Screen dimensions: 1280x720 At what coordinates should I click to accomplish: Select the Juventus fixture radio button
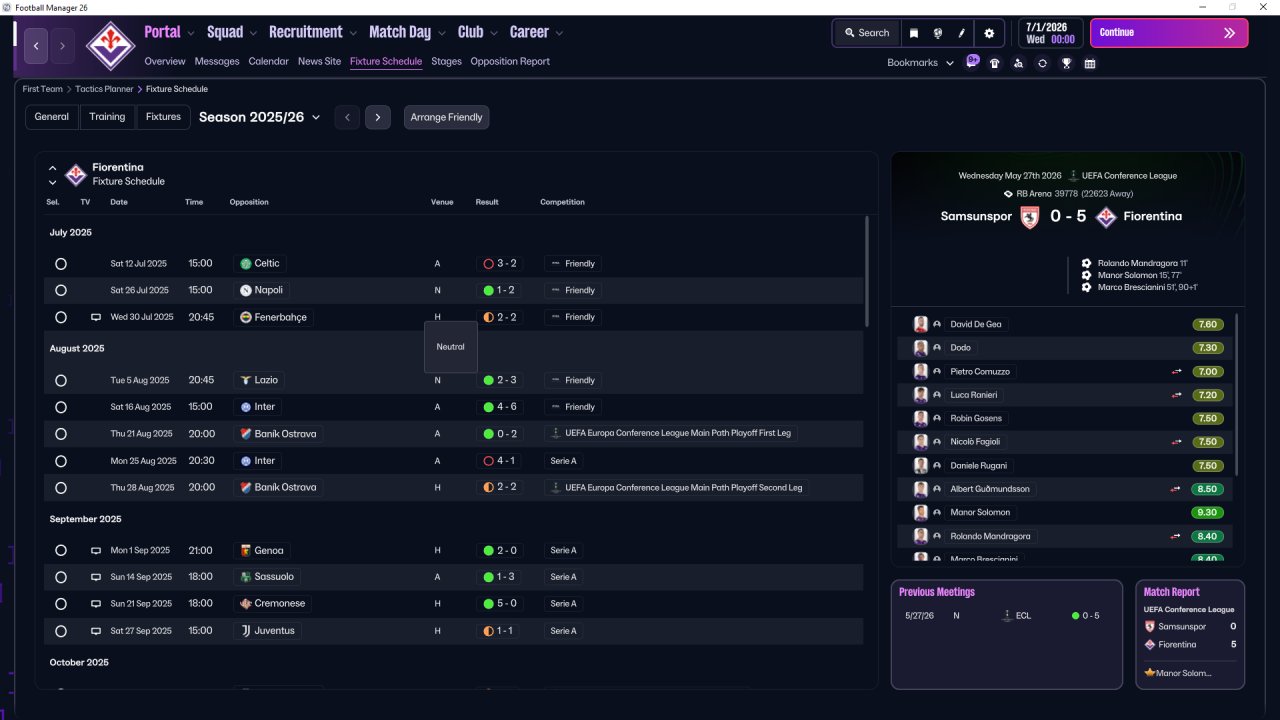61,631
